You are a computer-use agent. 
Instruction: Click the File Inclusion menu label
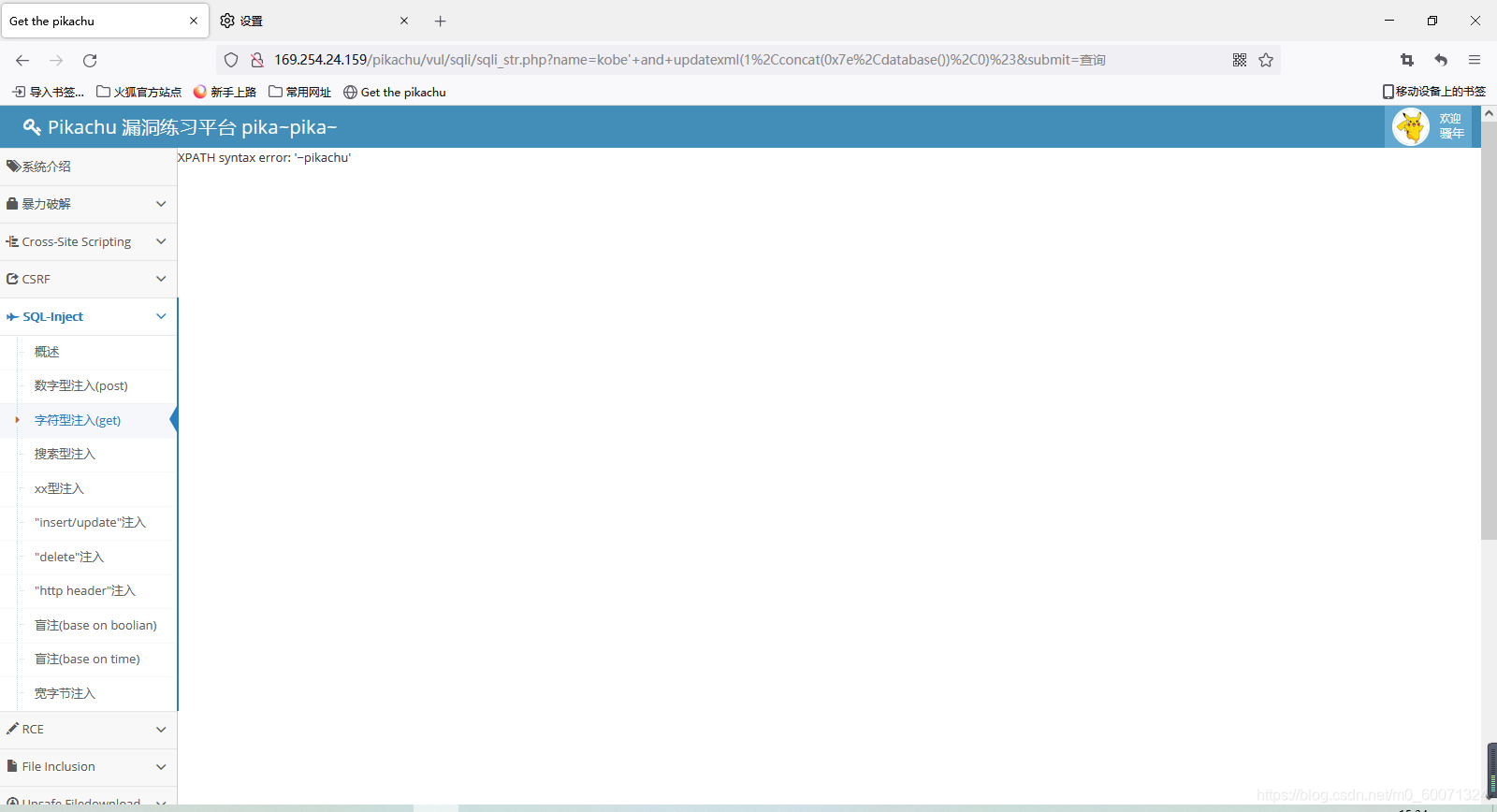pyautogui.click(x=59, y=766)
